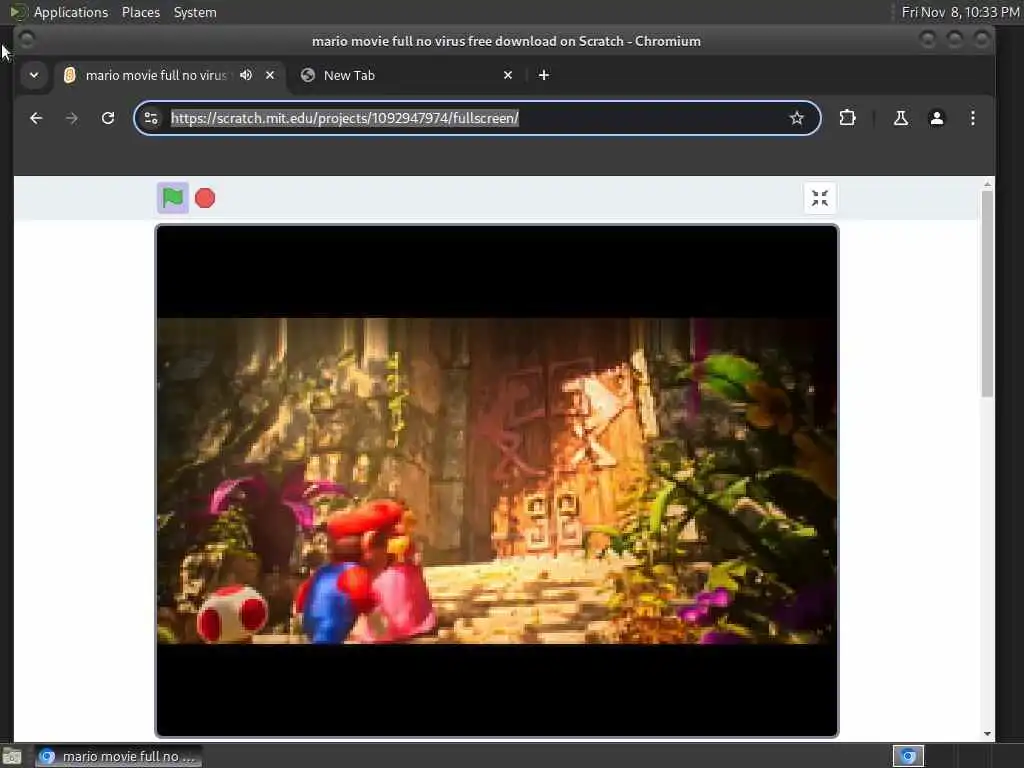This screenshot has height=768, width=1024.
Task: Open site information icon in address bar
Action: point(151,118)
